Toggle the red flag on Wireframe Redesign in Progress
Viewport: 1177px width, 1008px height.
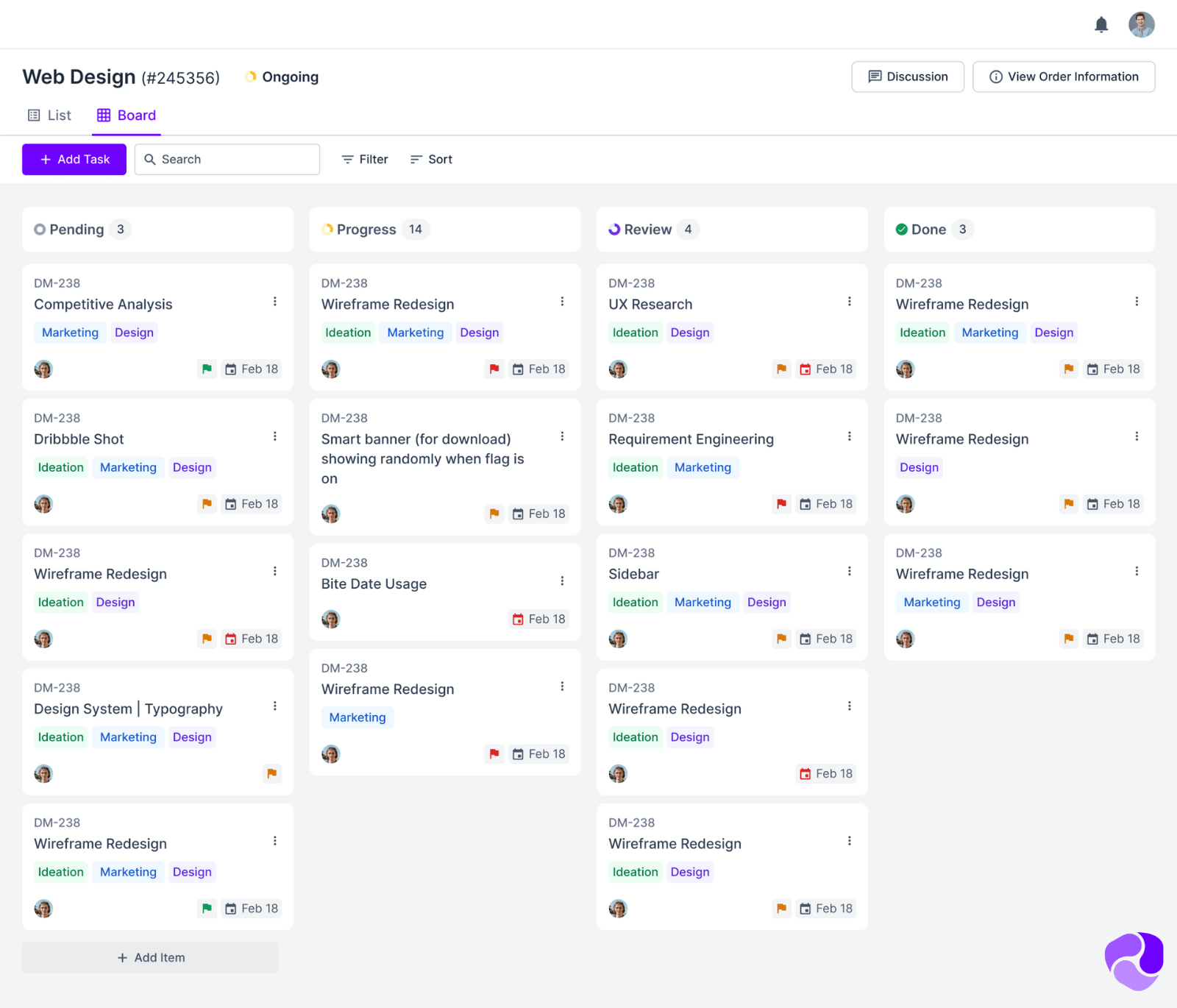[494, 369]
